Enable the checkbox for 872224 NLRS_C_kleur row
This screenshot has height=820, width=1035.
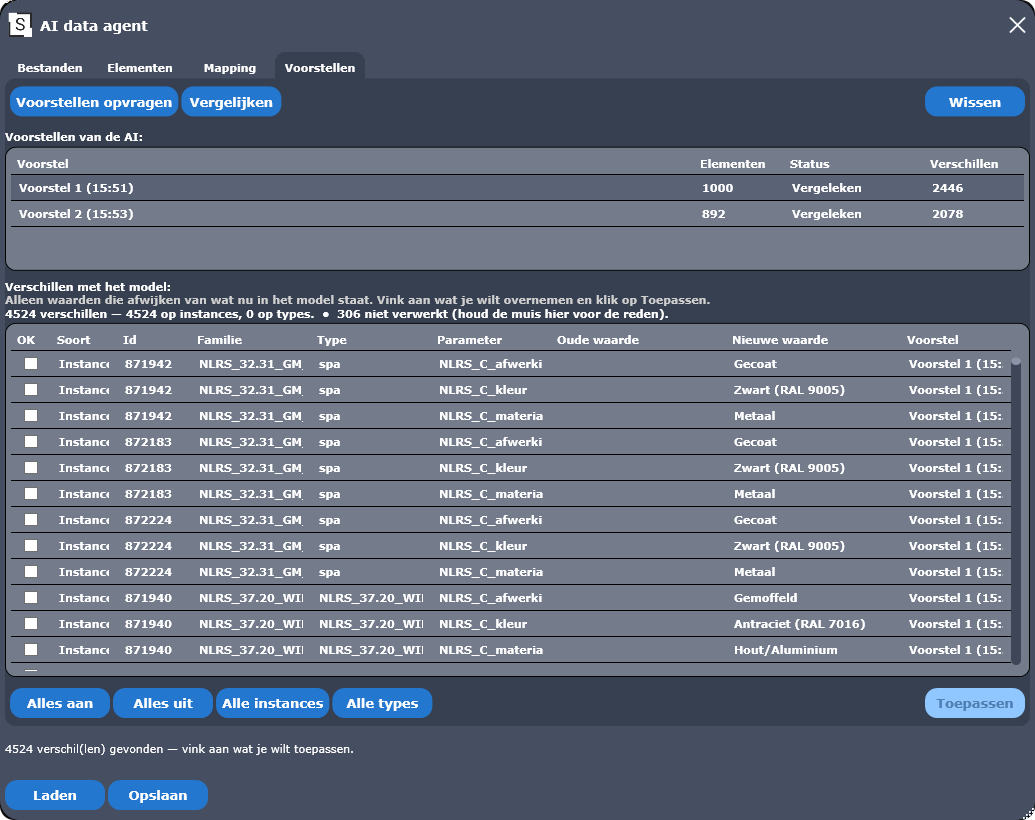point(31,546)
